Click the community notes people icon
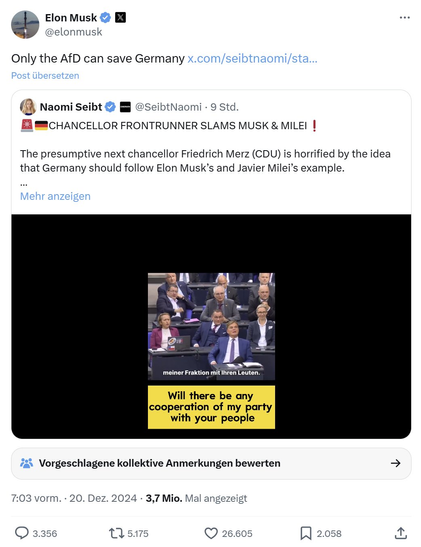Viewport: 421px width, 547px height. (x=27, y=463)
